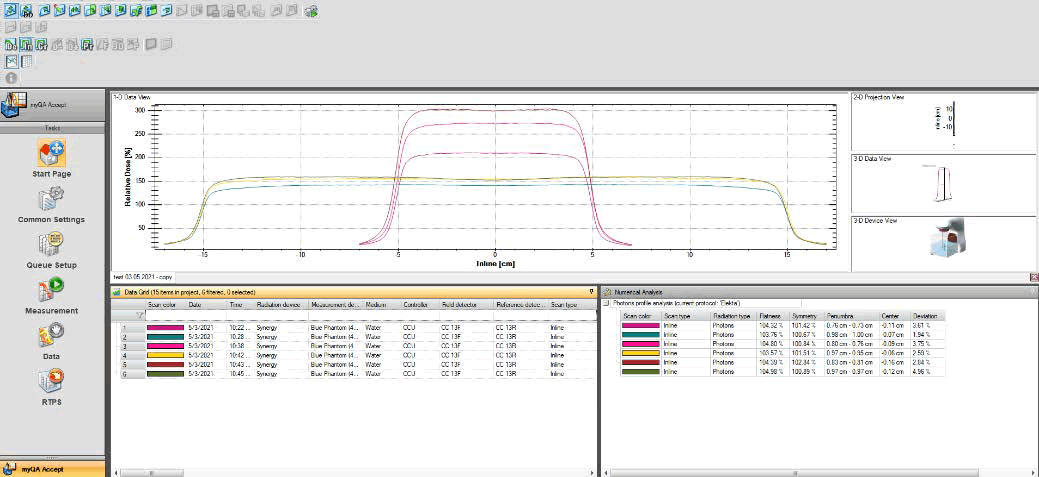Open the Data Grid panel pin dropdown
Screen dimensions: 1039x477
(592, 291)
